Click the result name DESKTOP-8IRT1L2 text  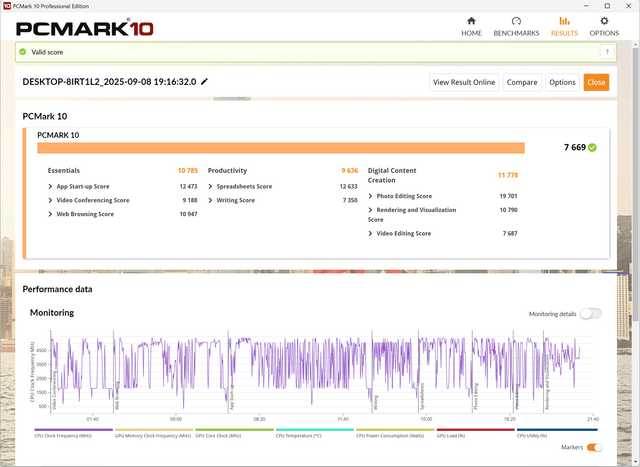tap(109, 82)
